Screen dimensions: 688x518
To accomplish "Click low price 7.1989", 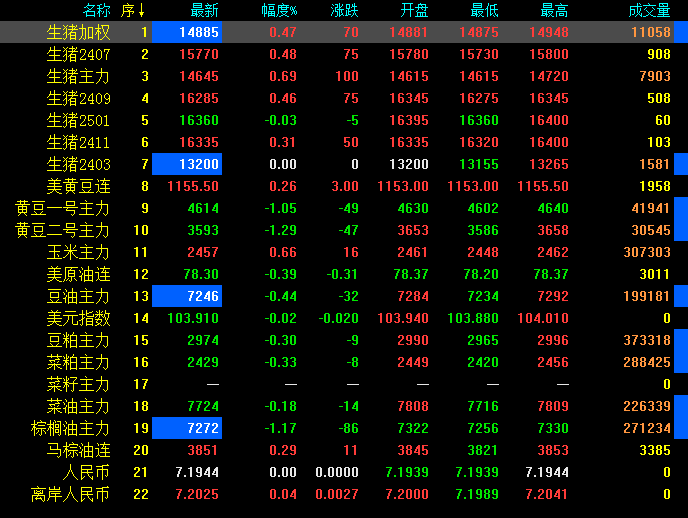I will [477, 494].
